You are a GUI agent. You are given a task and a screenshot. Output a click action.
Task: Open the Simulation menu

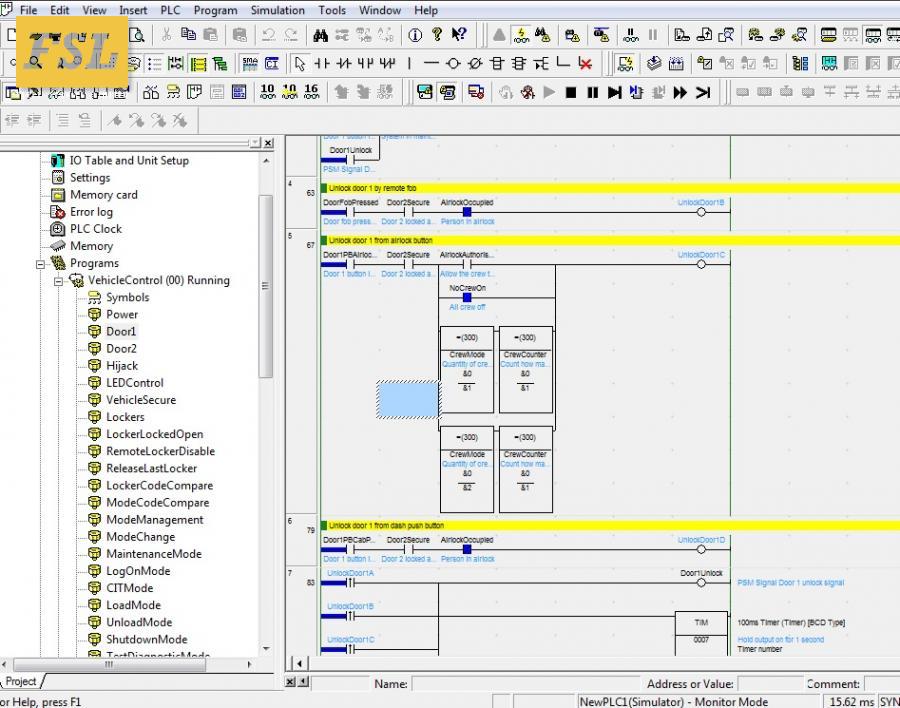pos(277,10)
